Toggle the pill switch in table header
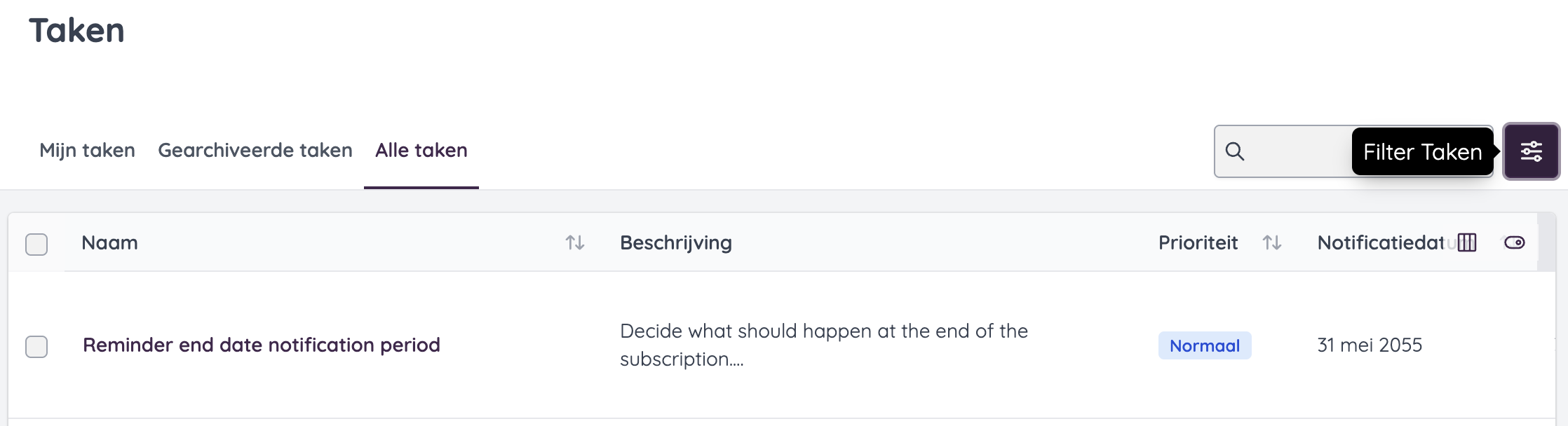1568x426 pixels. point(1514,242)
